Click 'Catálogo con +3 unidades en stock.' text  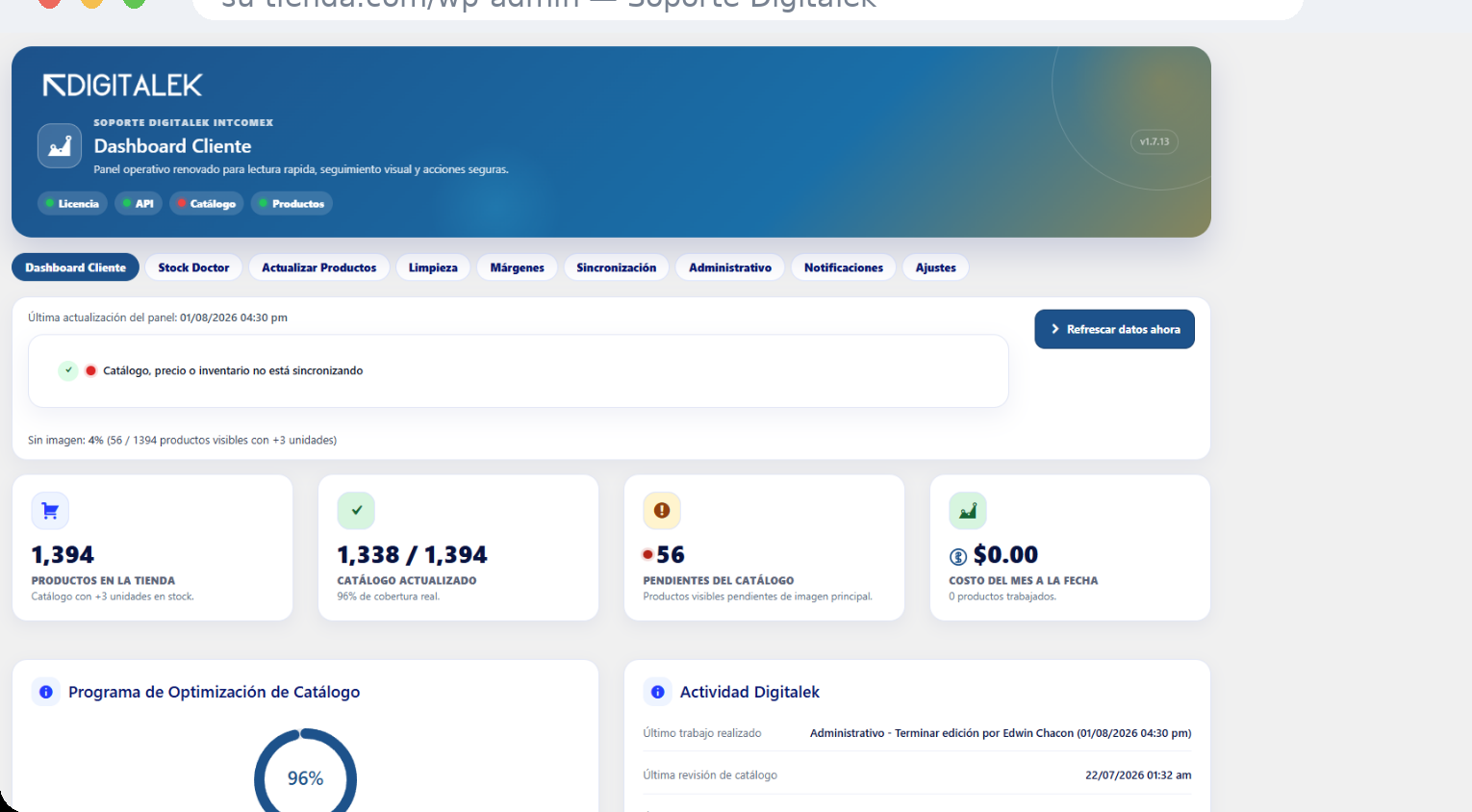click(113, 596)
